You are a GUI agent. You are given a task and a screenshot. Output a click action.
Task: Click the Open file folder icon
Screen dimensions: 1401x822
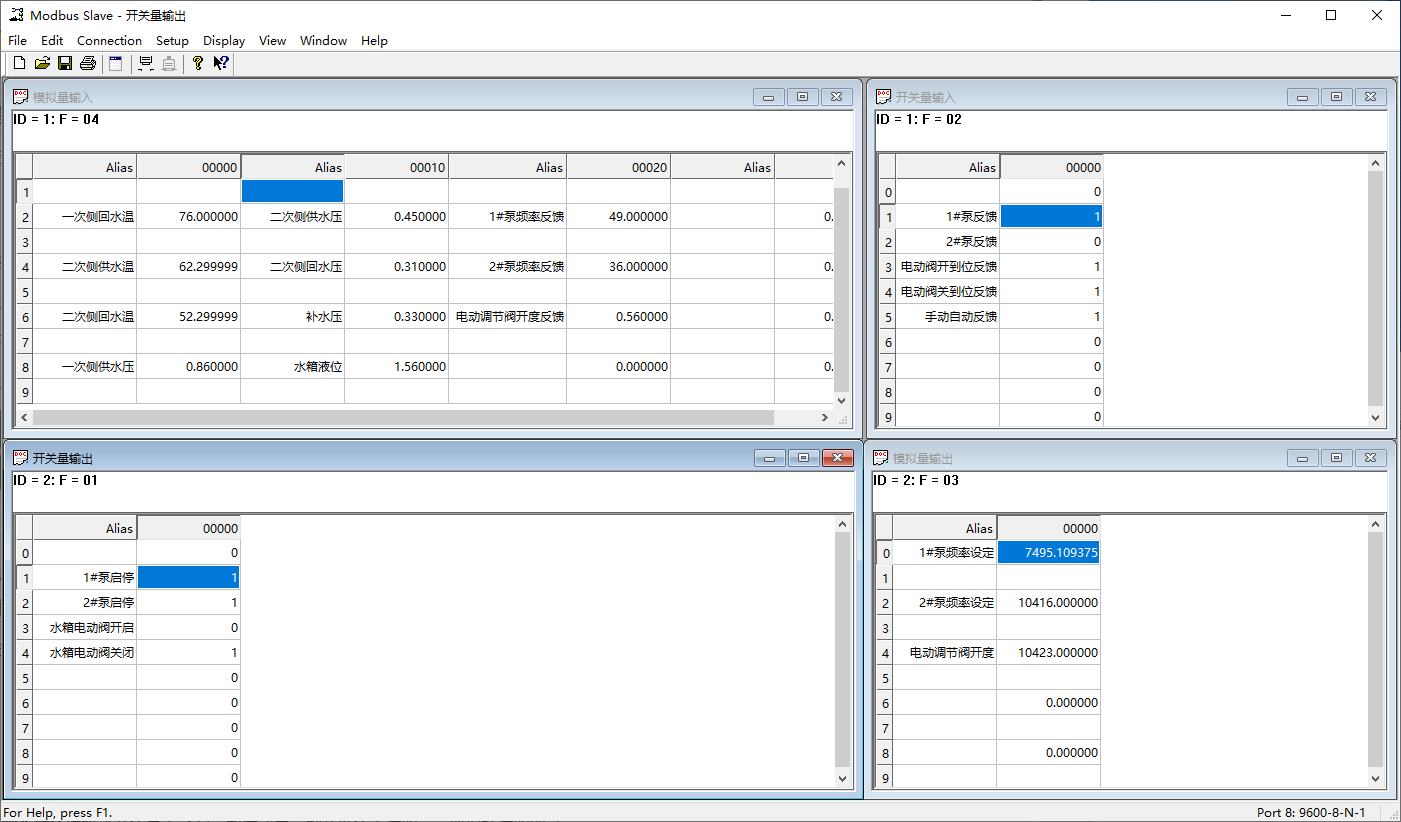pos(42,64)
